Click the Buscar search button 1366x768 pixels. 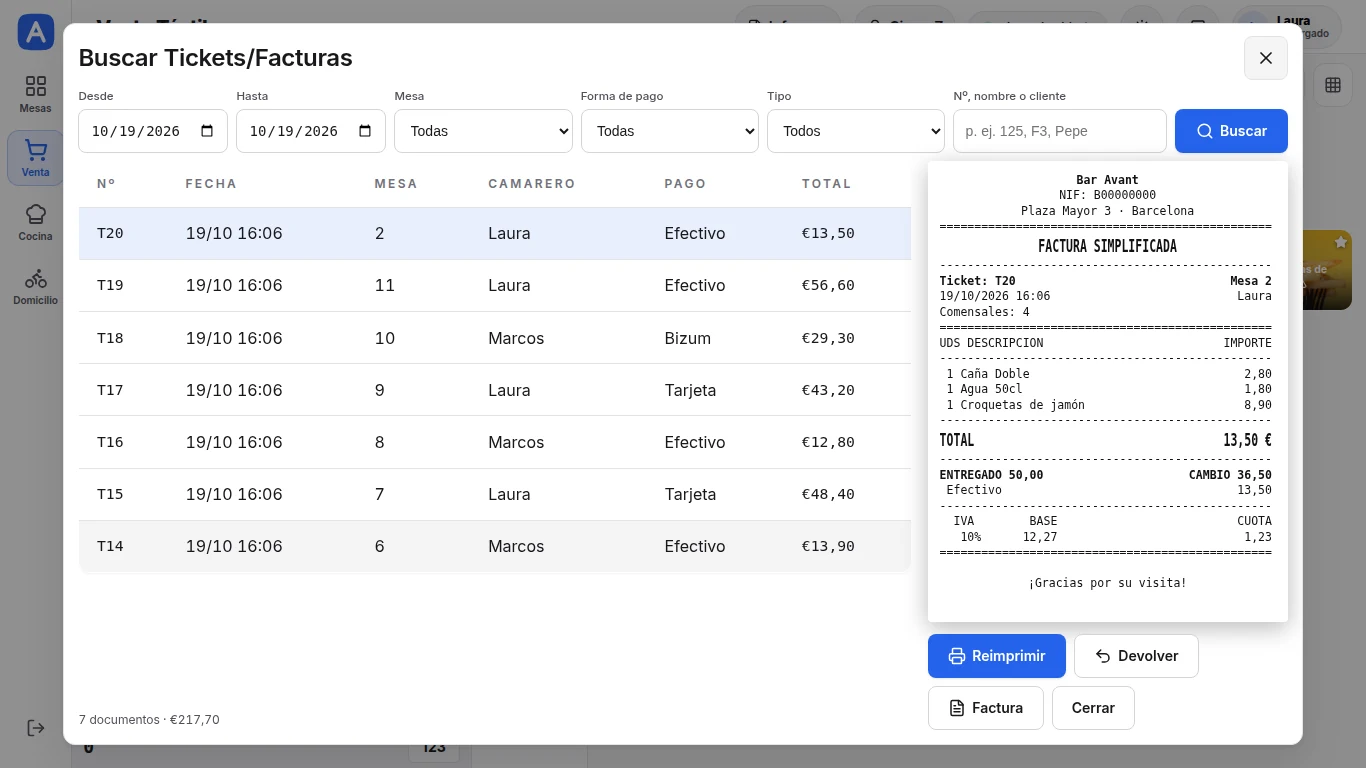point(1231,131)
